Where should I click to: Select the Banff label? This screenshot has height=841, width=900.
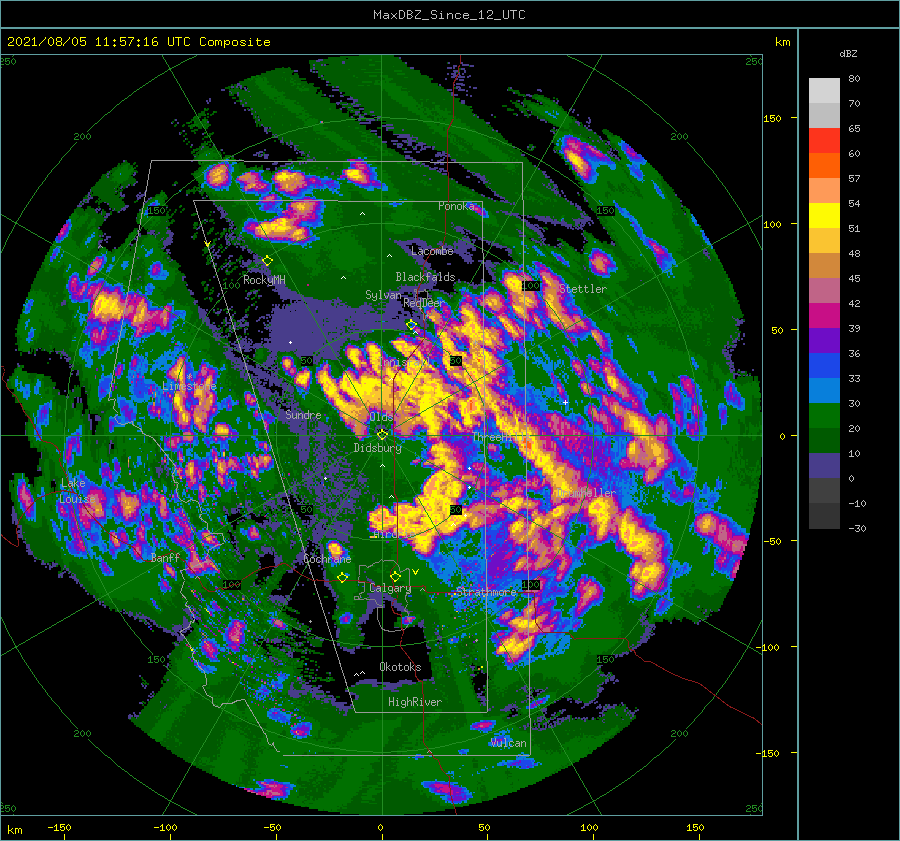tap(165, 558)
